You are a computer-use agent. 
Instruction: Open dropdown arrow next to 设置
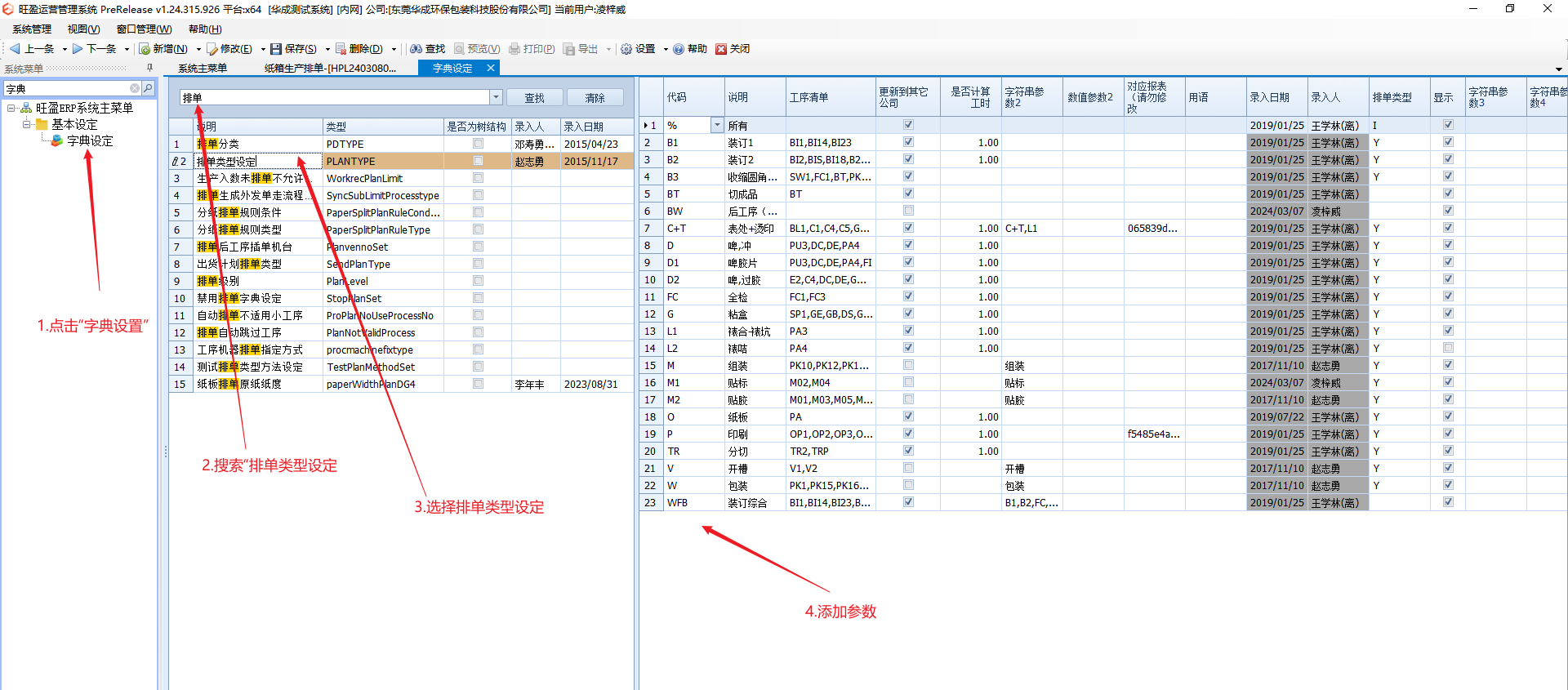pos(666,49)
